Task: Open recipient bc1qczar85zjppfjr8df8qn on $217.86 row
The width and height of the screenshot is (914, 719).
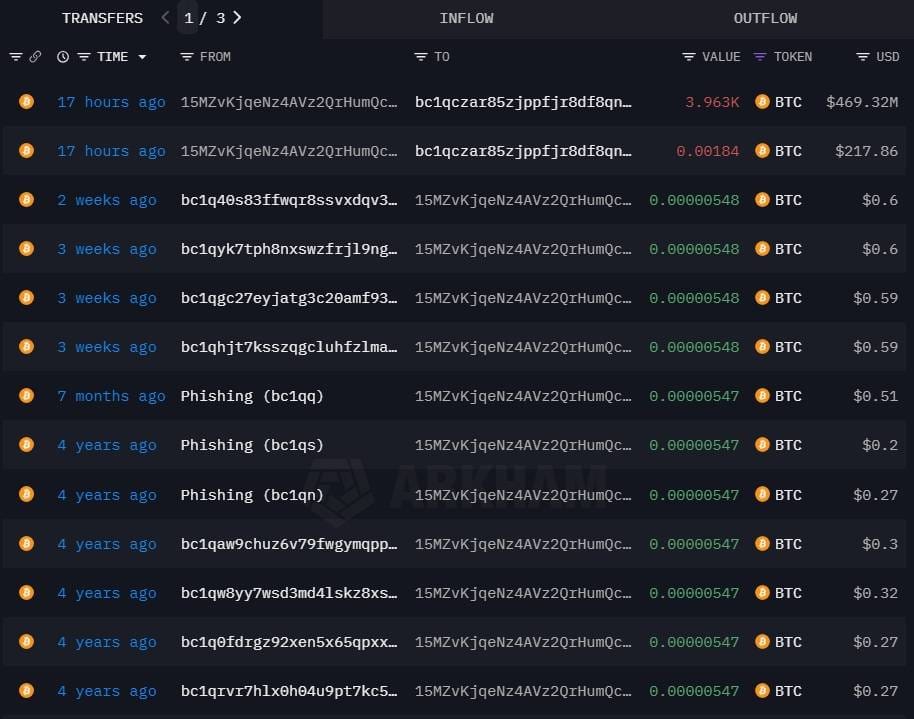Action: [x=523, y=151]
